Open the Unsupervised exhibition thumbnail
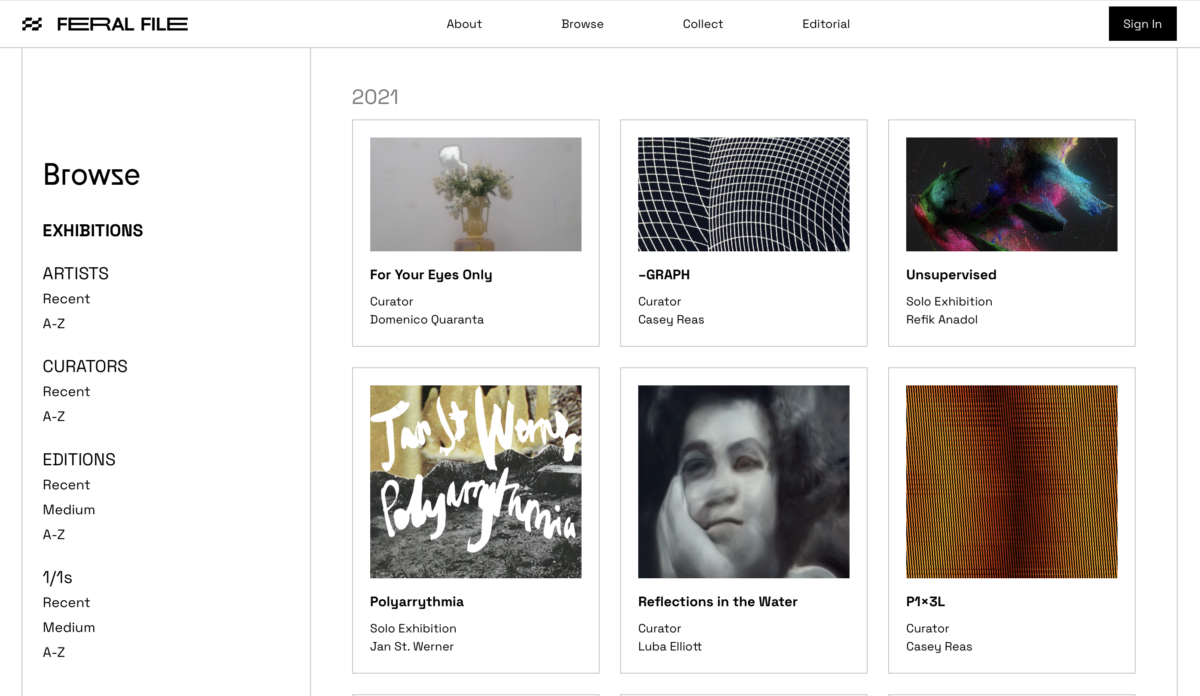Screen dimensions: 1200x696 [x=1012, y=194]
